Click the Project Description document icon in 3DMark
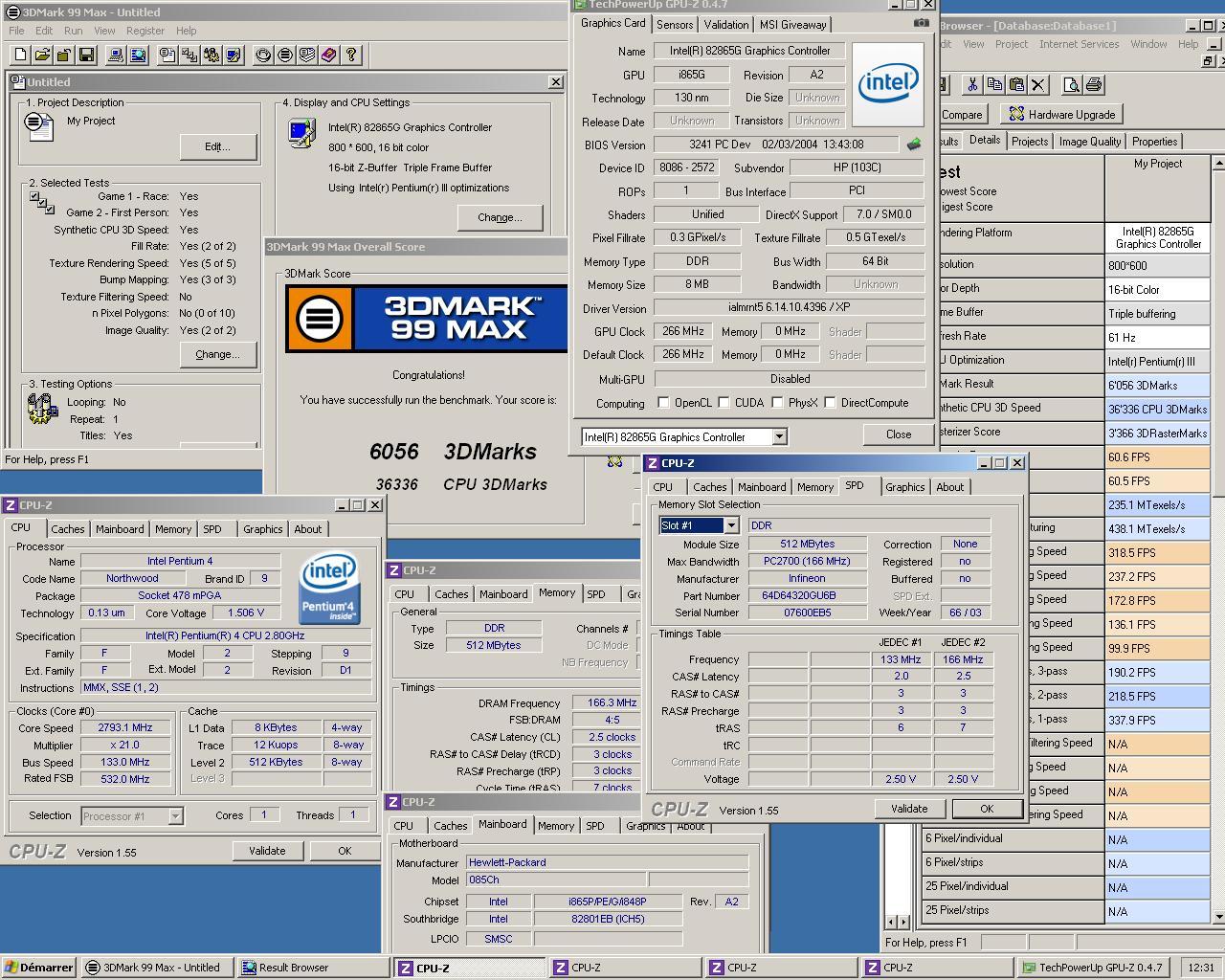 point(39,125)
